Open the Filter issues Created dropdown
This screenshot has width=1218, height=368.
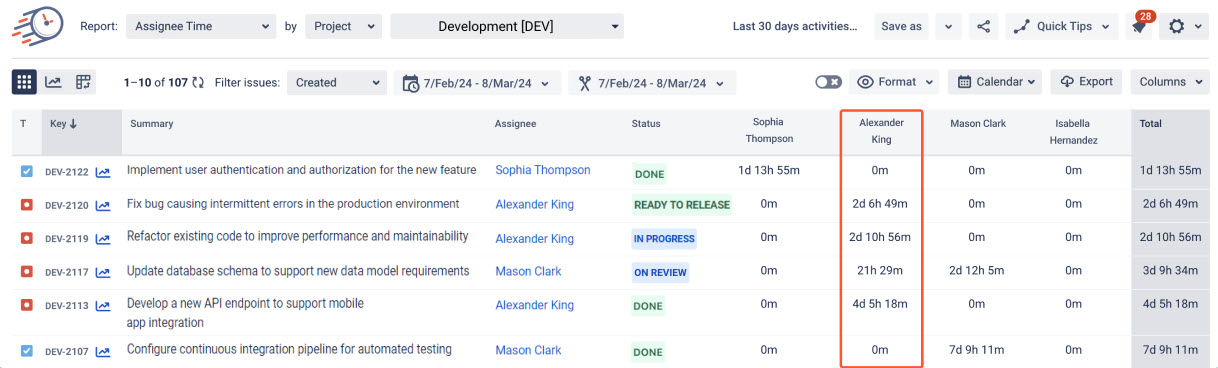click(x=336, y=82)
